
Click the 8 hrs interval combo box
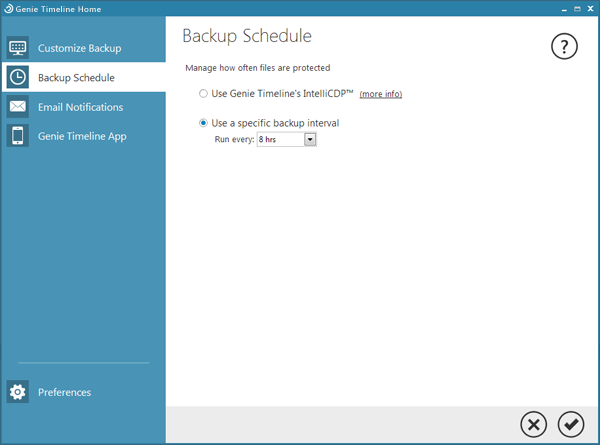287,139
